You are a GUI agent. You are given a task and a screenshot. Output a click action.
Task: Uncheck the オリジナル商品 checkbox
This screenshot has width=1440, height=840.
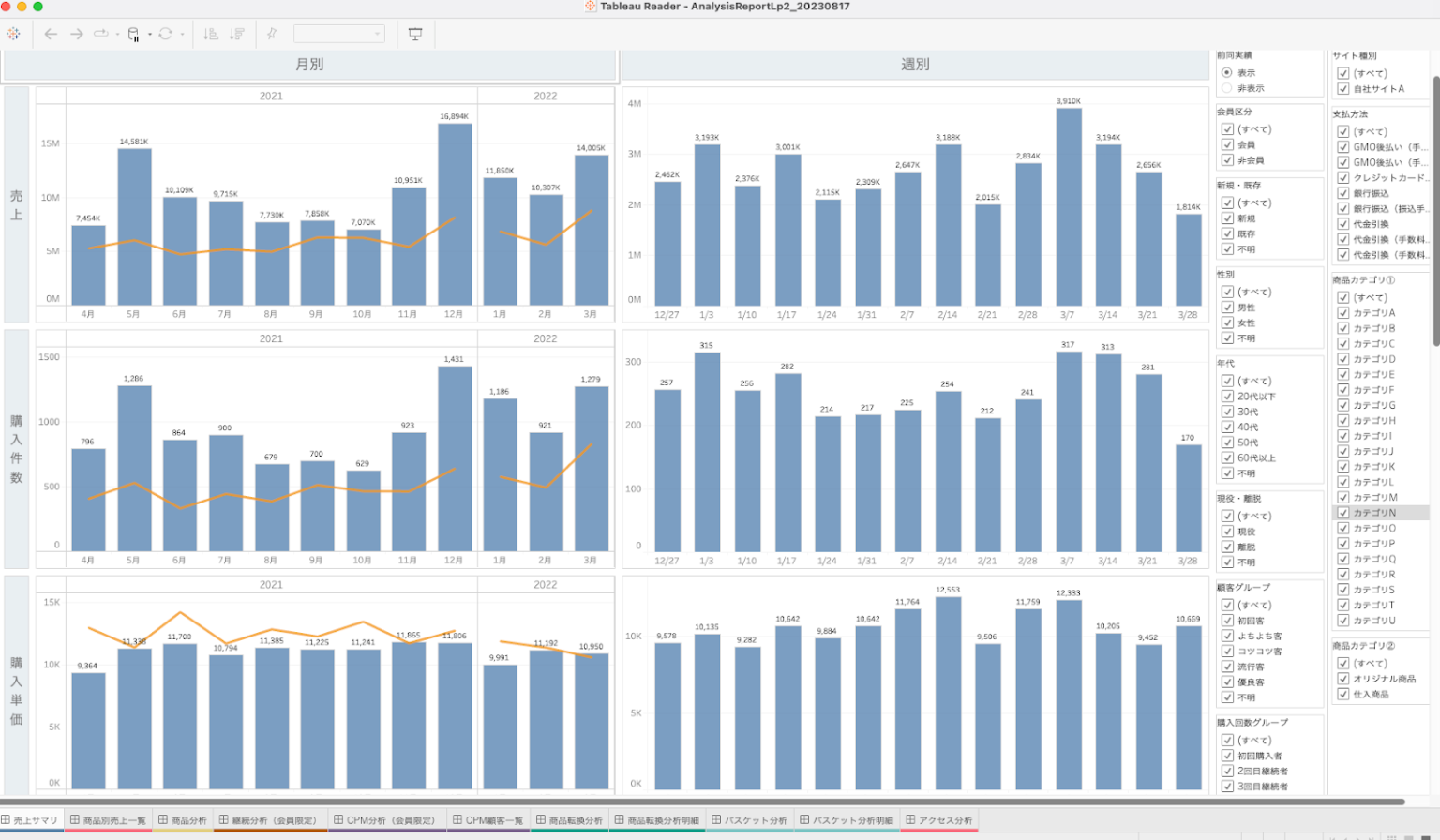pos(1343,679)
